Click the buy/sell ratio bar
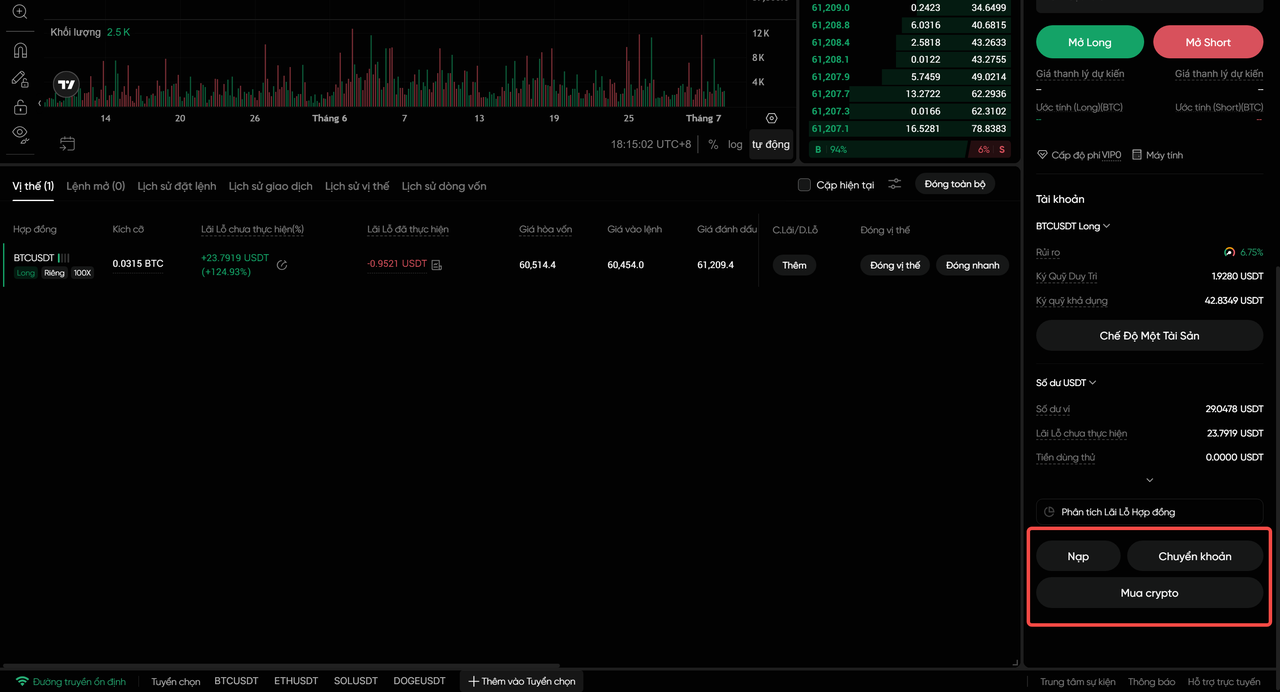This screenshot has width=1280, height=692. coord(910,149)
